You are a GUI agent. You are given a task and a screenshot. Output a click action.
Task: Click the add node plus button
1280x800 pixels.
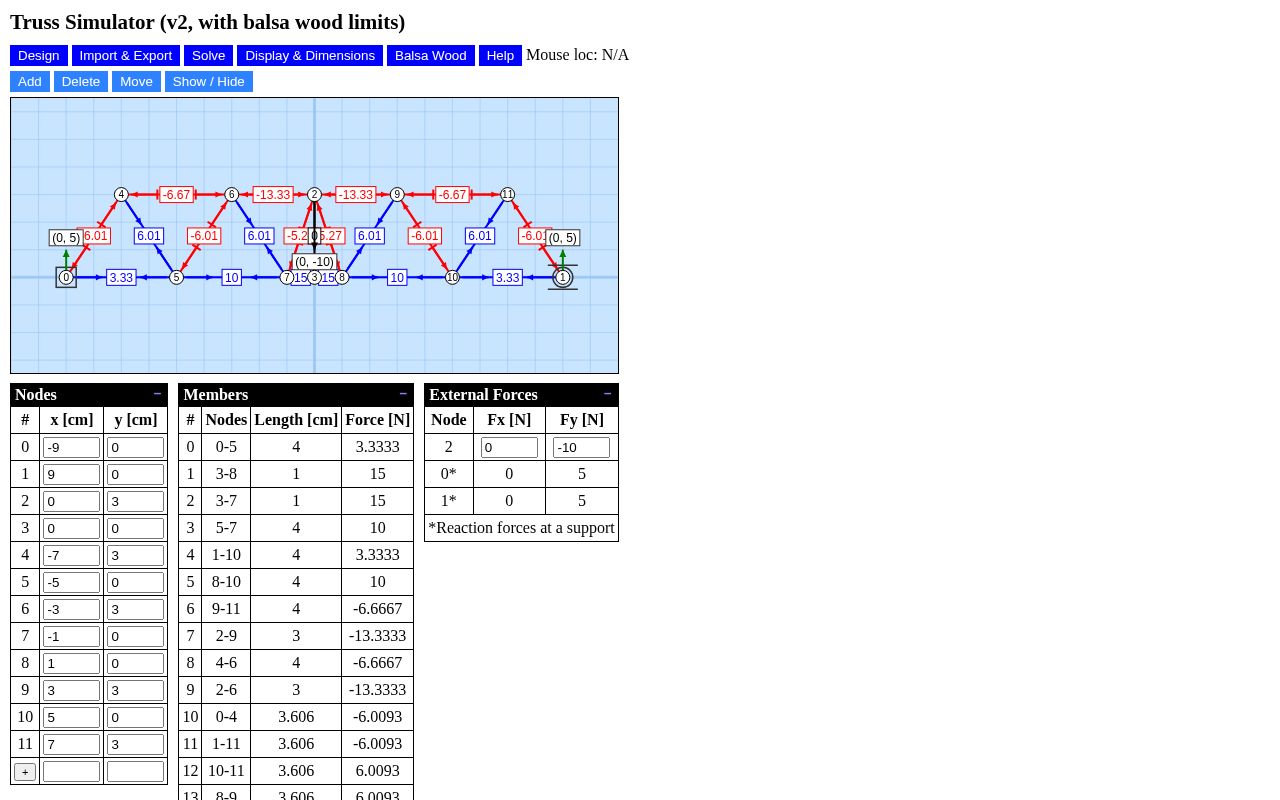[25, 772]
